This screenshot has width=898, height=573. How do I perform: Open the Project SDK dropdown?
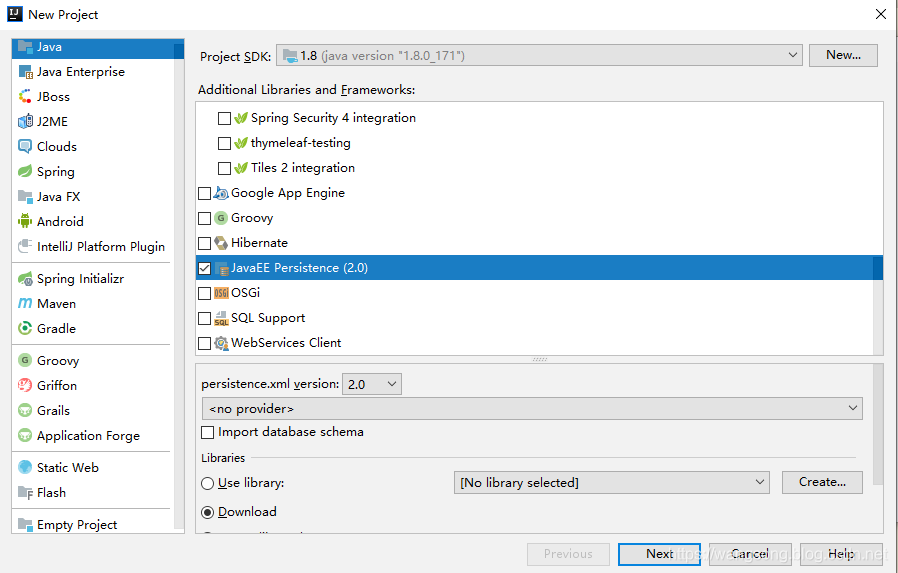pyautogui.click(x=540, y=56)
